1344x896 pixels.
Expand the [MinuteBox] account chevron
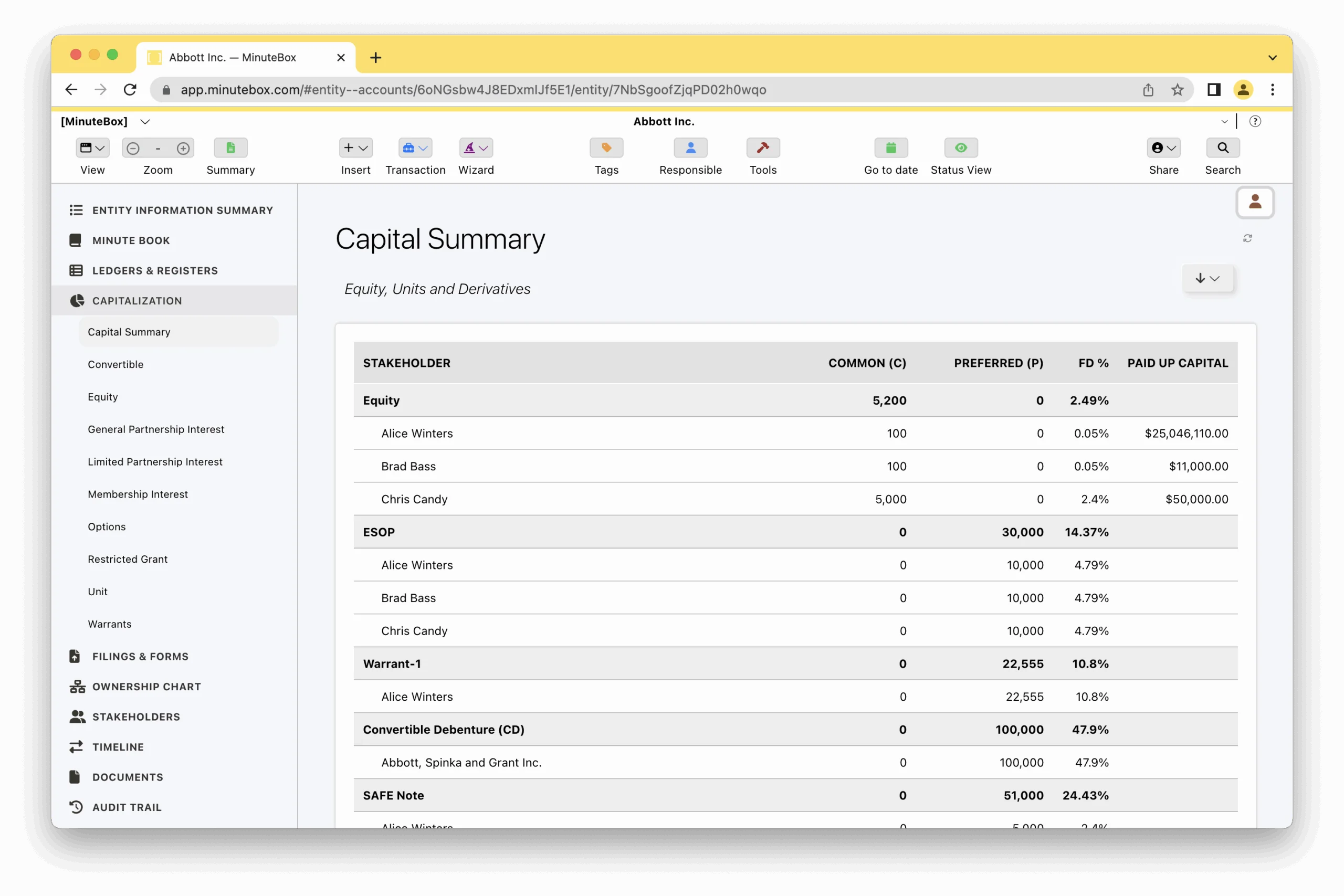click(x=145, y=122)
